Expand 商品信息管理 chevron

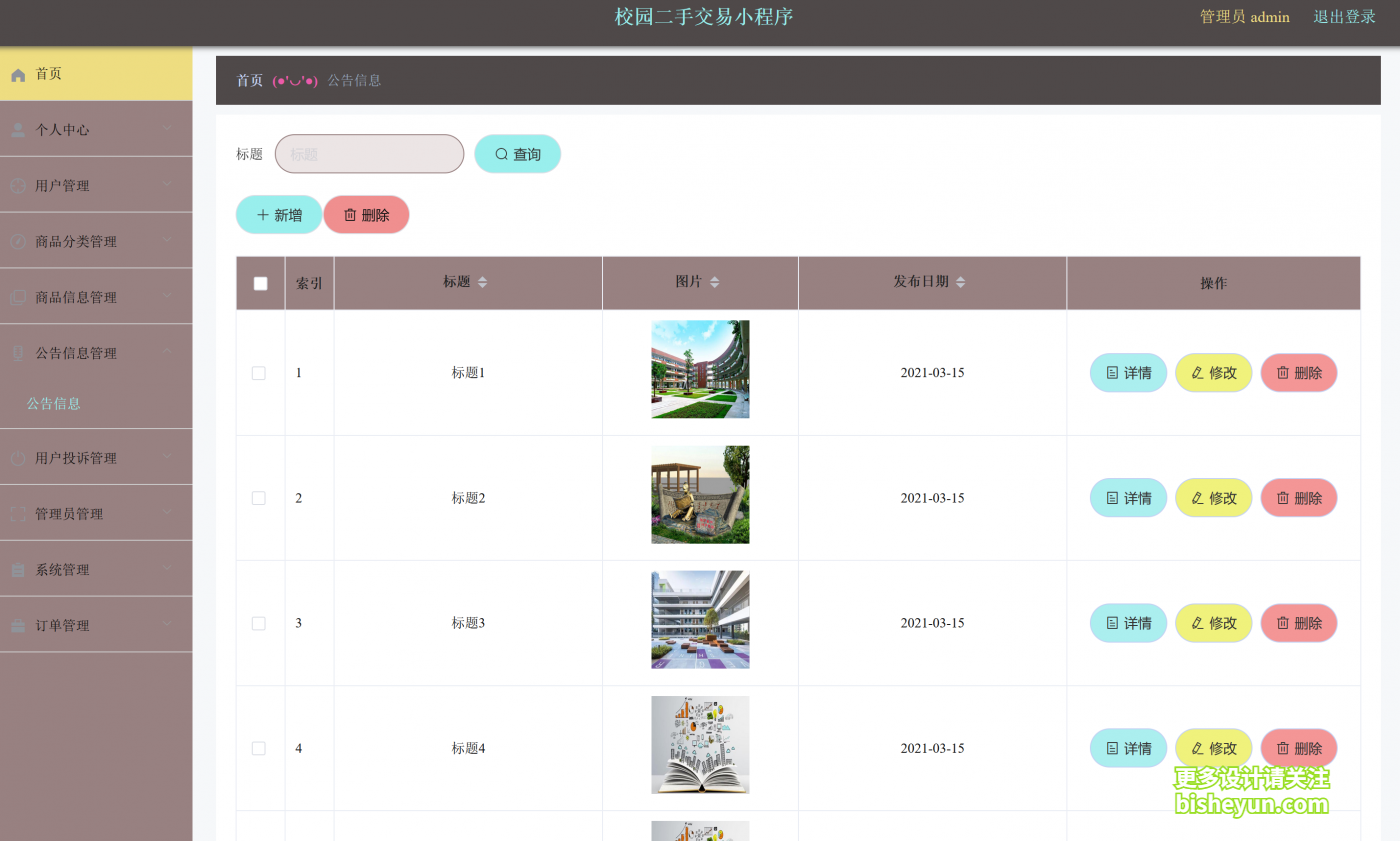point(167,297)
